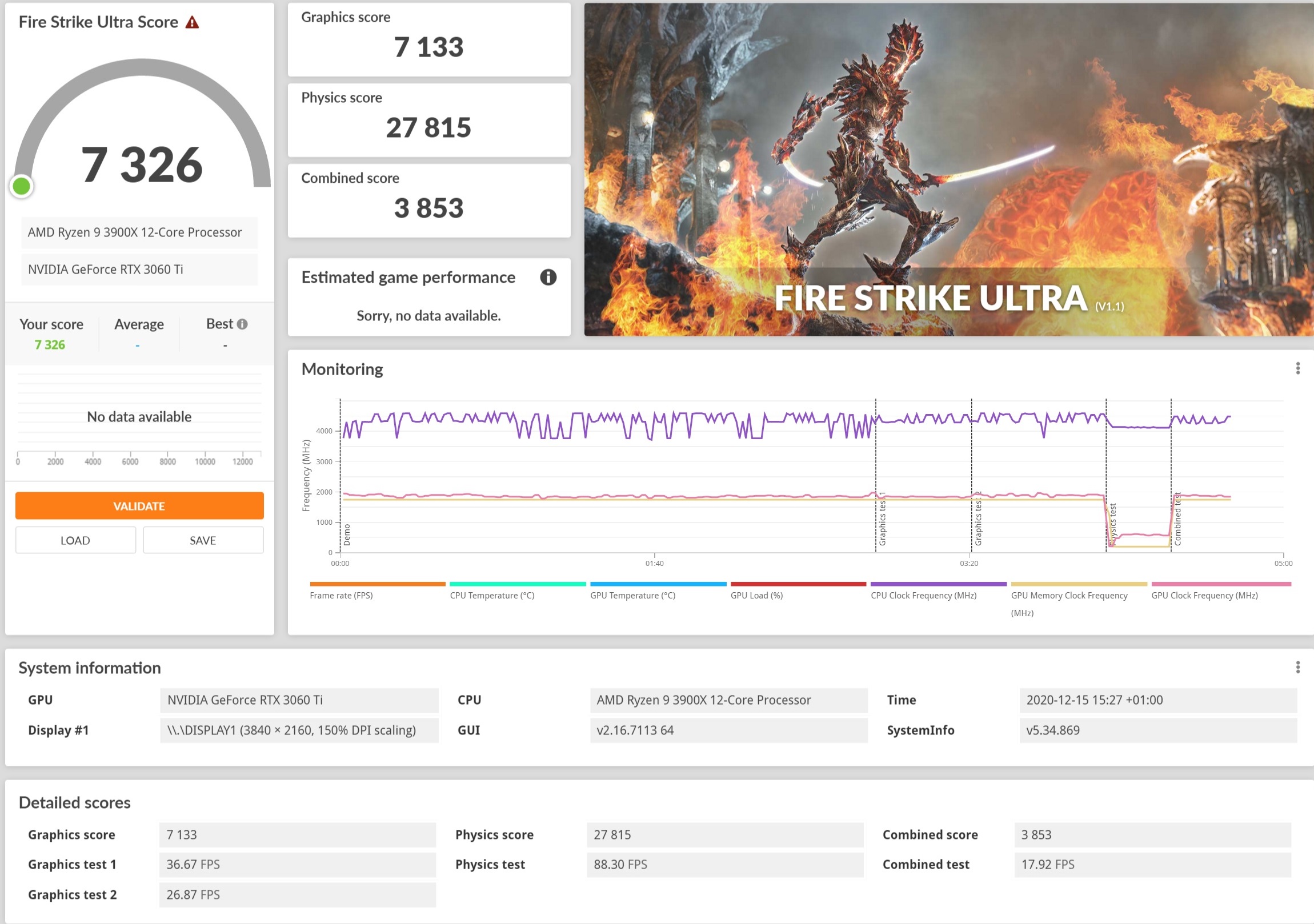Viewport: 1314px width, 924px height.
Task: Click the Detailed scores heading
Action: 74,802
